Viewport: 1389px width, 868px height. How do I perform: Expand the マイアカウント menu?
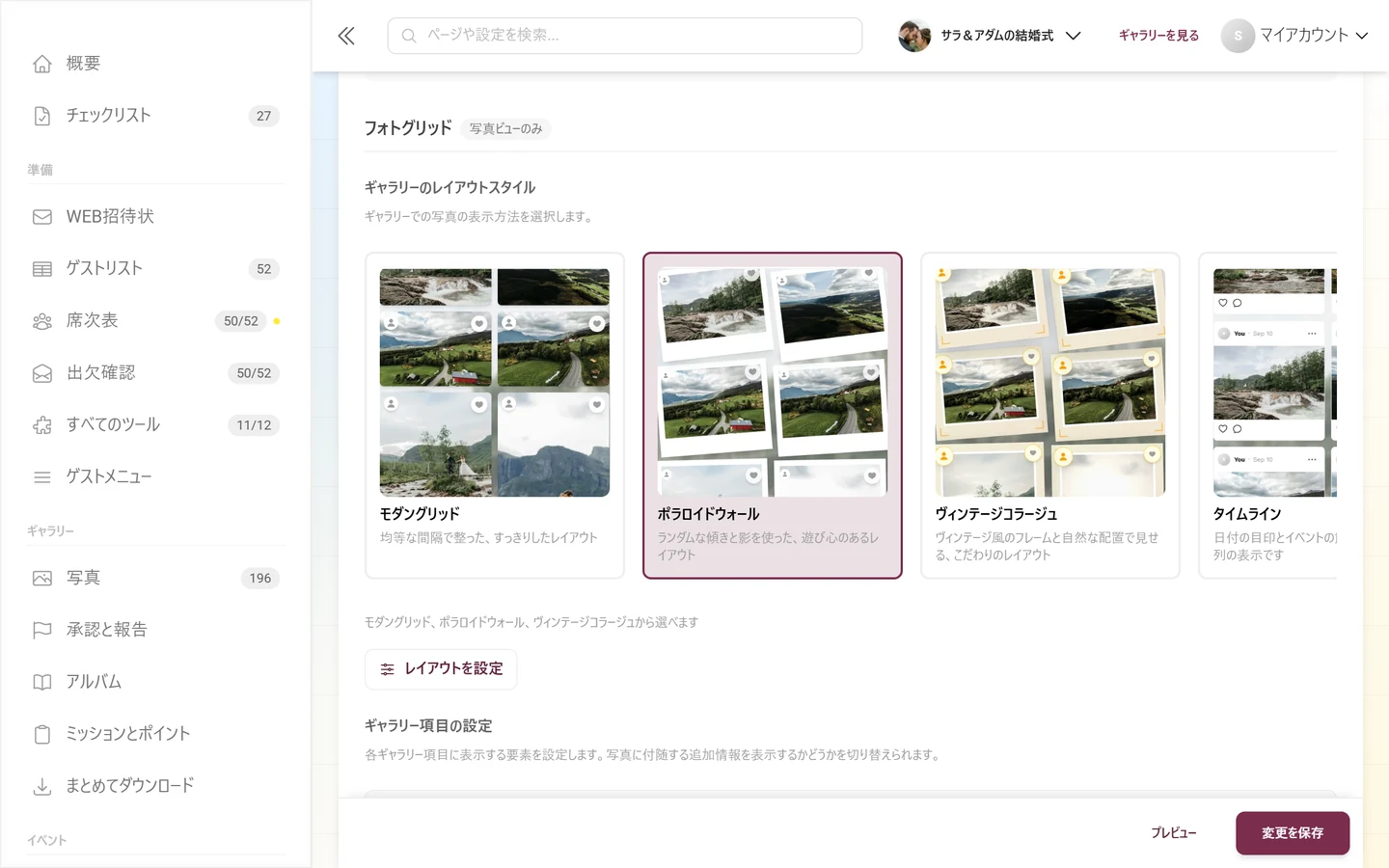pyautogui.click(x=1294, y=36)
